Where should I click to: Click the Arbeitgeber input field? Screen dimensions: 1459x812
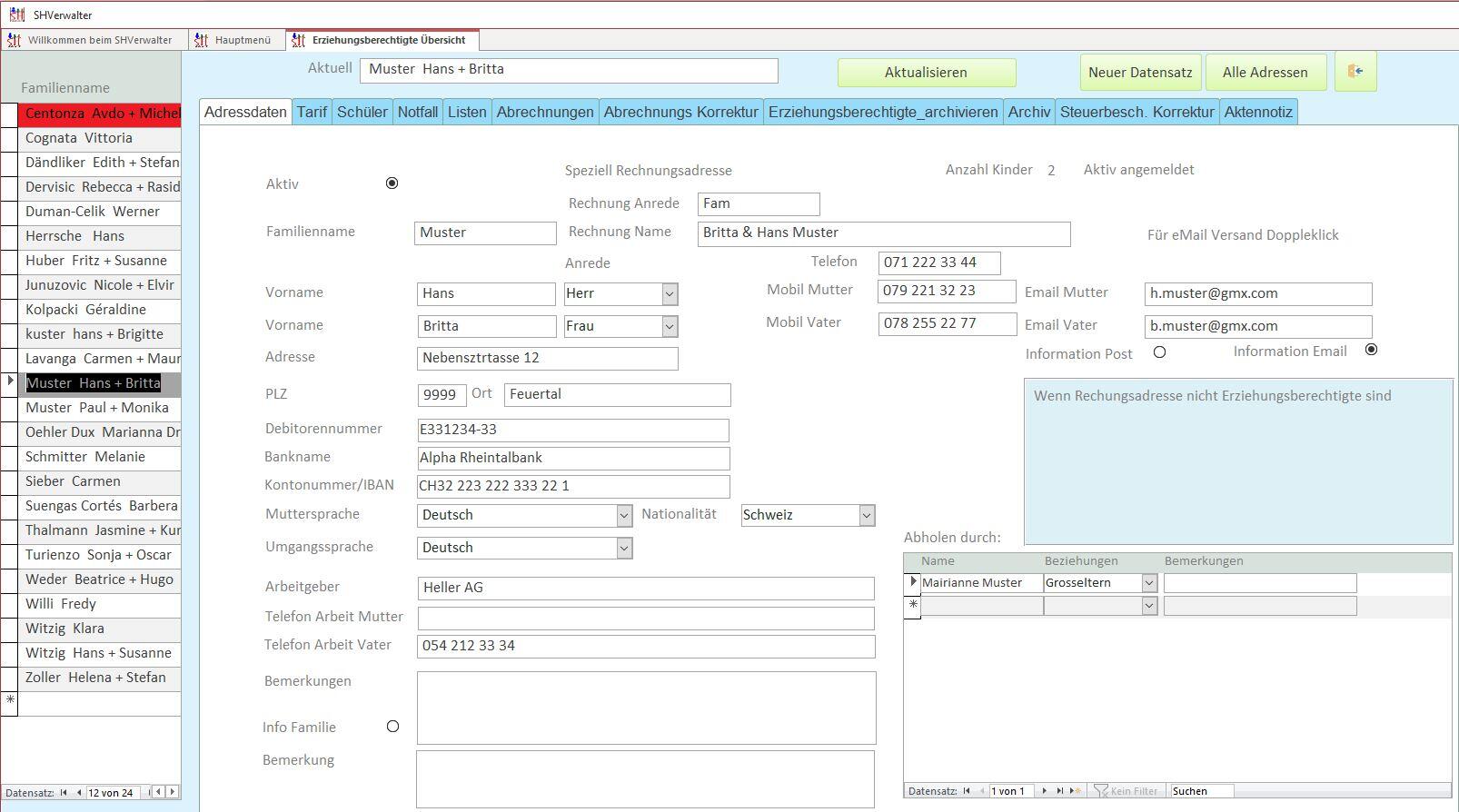point(645,588)
